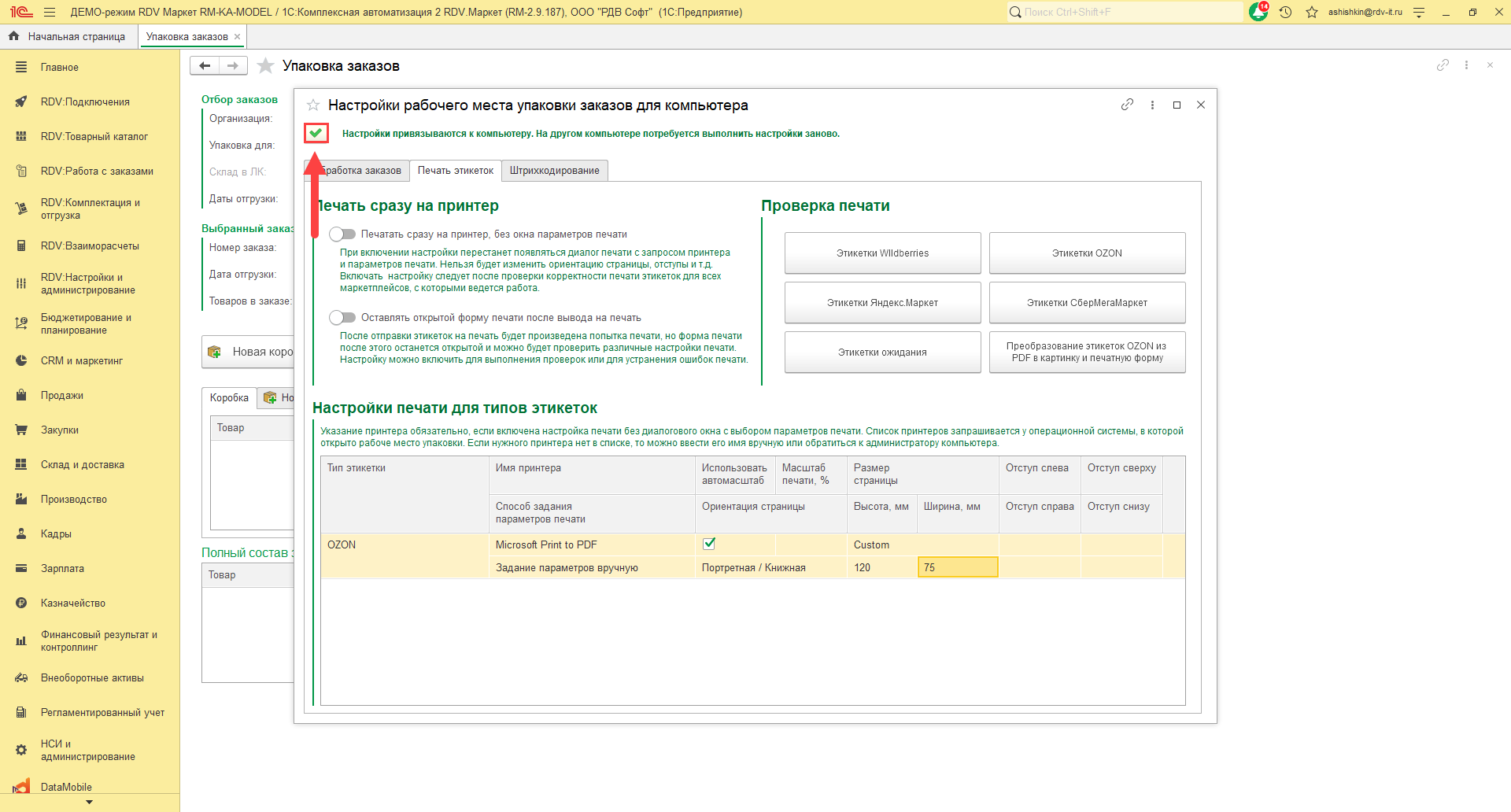Uncheck autoscale checkbox in OZON row
The width and height of the screenshot is (1511, 812).
[x=709, y=544]
